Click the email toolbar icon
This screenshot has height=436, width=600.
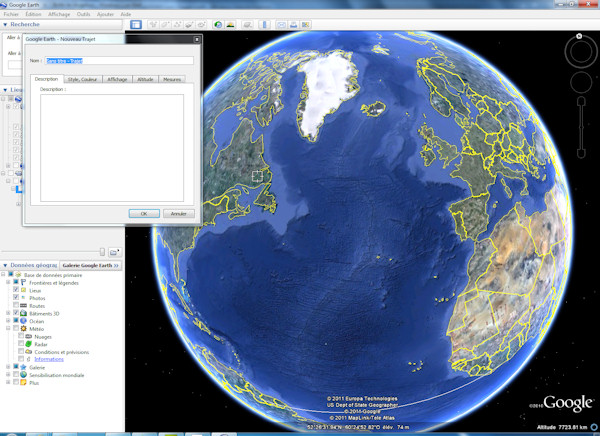click(281, 25)
